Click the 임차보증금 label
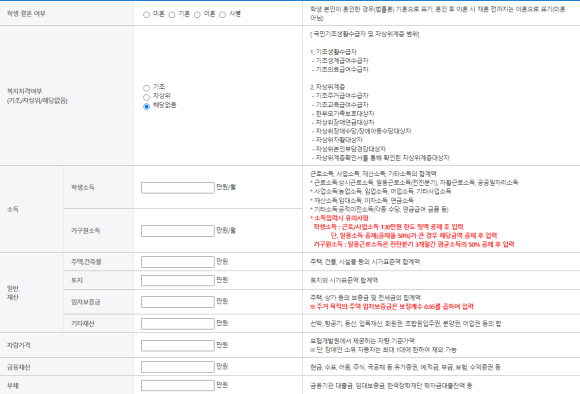 pyautogui.click(x=85, y=302)
